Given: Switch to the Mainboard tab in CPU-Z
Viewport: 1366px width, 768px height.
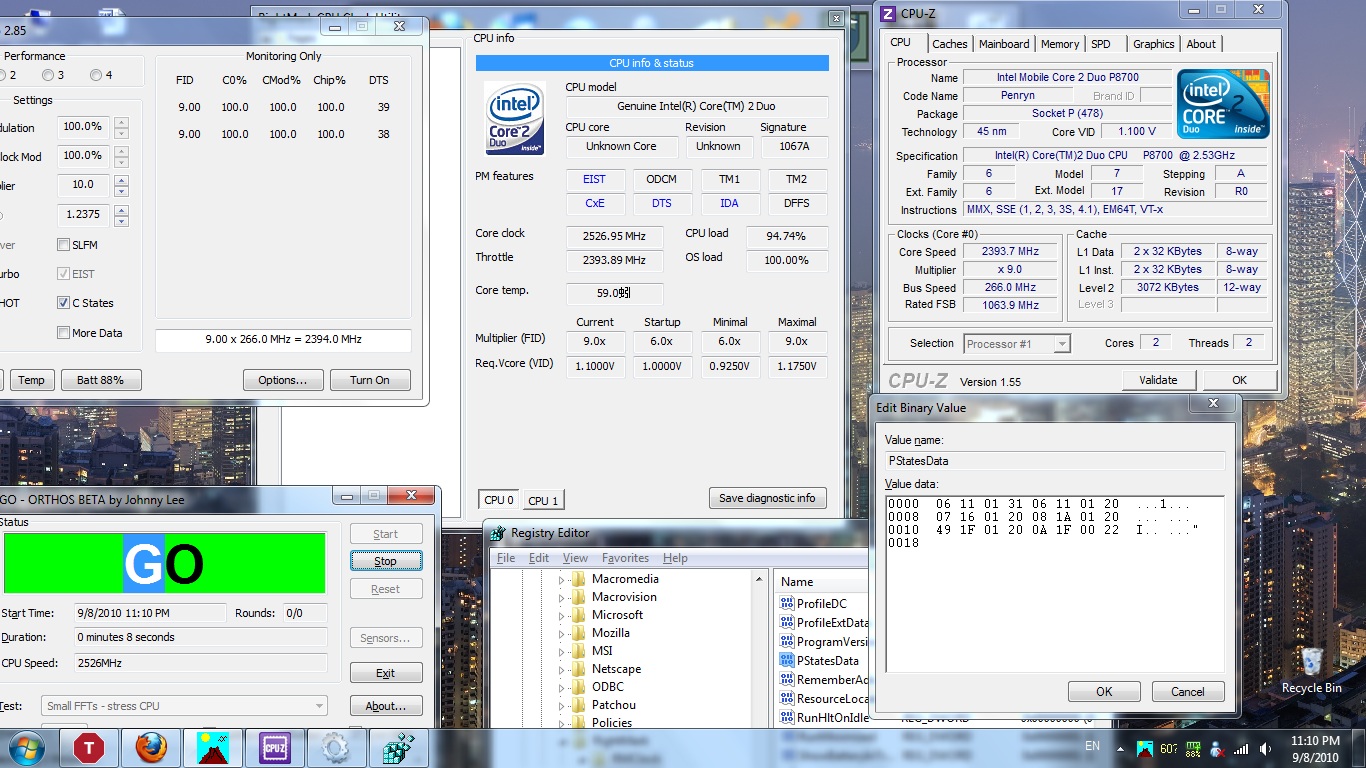Looking at the screenshot, I should (x=1004, y=44).
